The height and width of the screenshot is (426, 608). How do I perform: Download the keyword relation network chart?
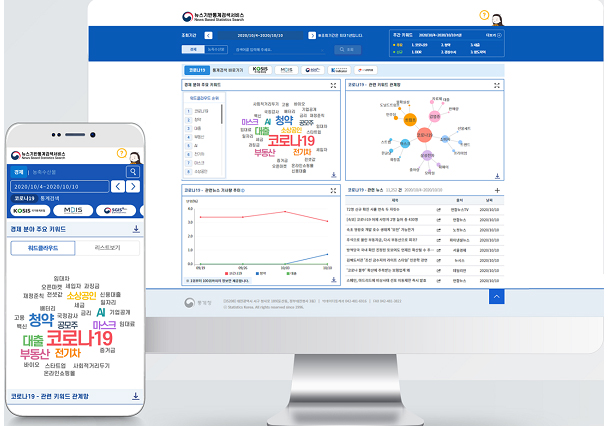coord(497,175)
